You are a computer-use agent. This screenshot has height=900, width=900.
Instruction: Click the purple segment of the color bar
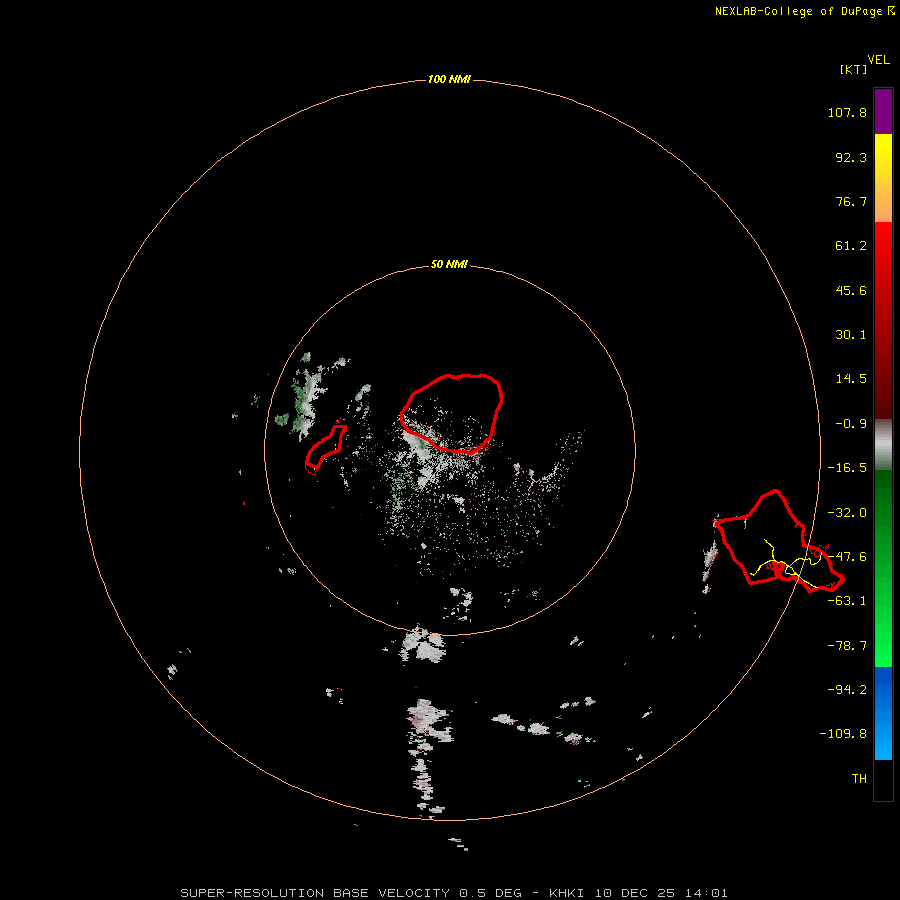(x=883, y=111)
